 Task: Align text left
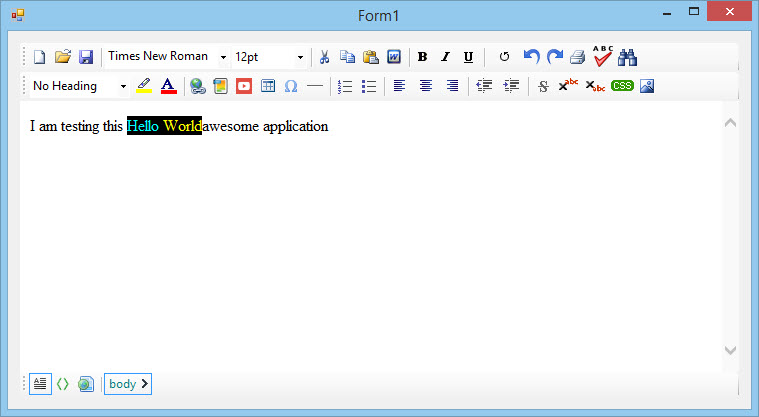[399, 86]
